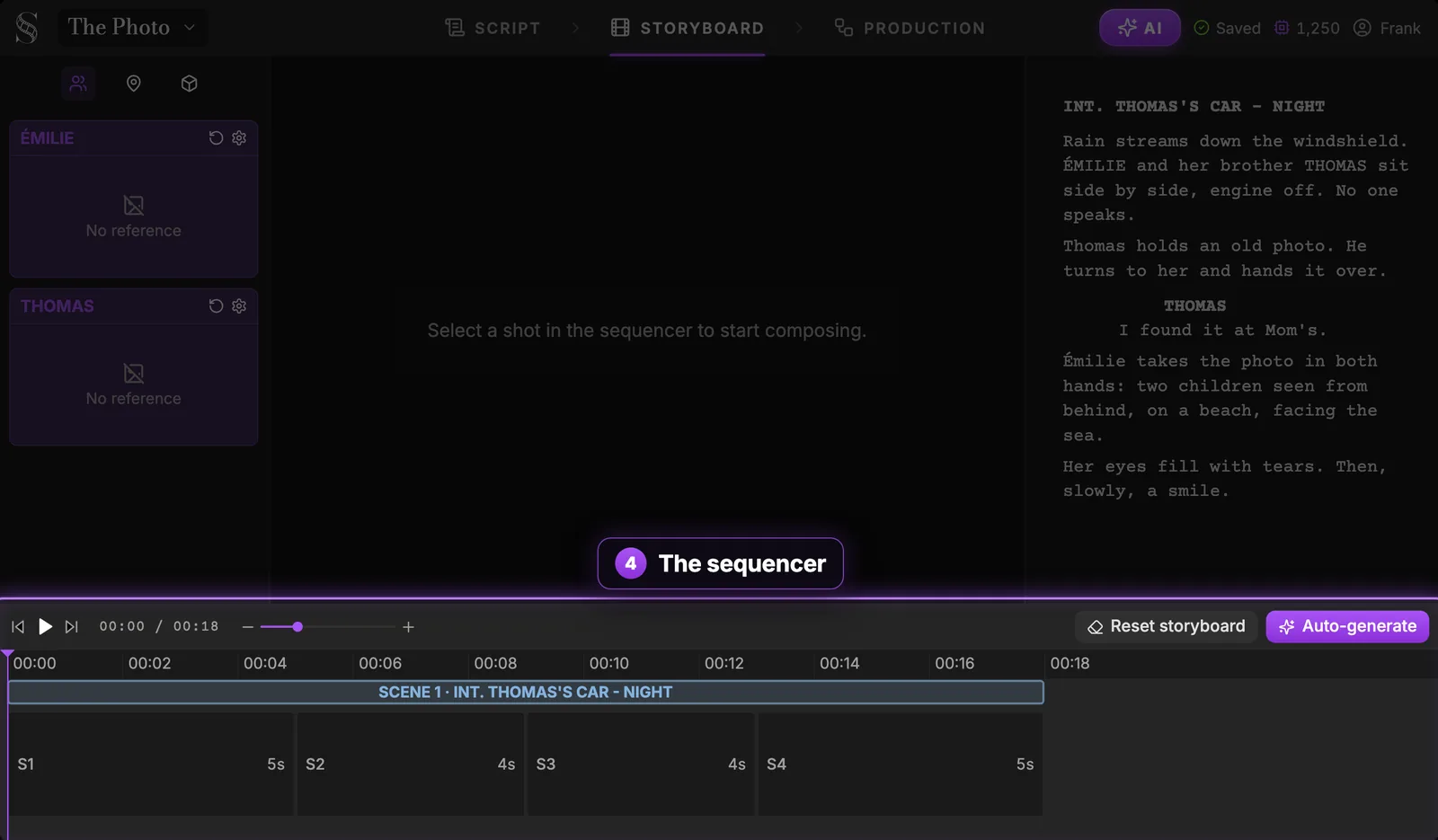Reset THOMAS's character reference

pos(216,306)
